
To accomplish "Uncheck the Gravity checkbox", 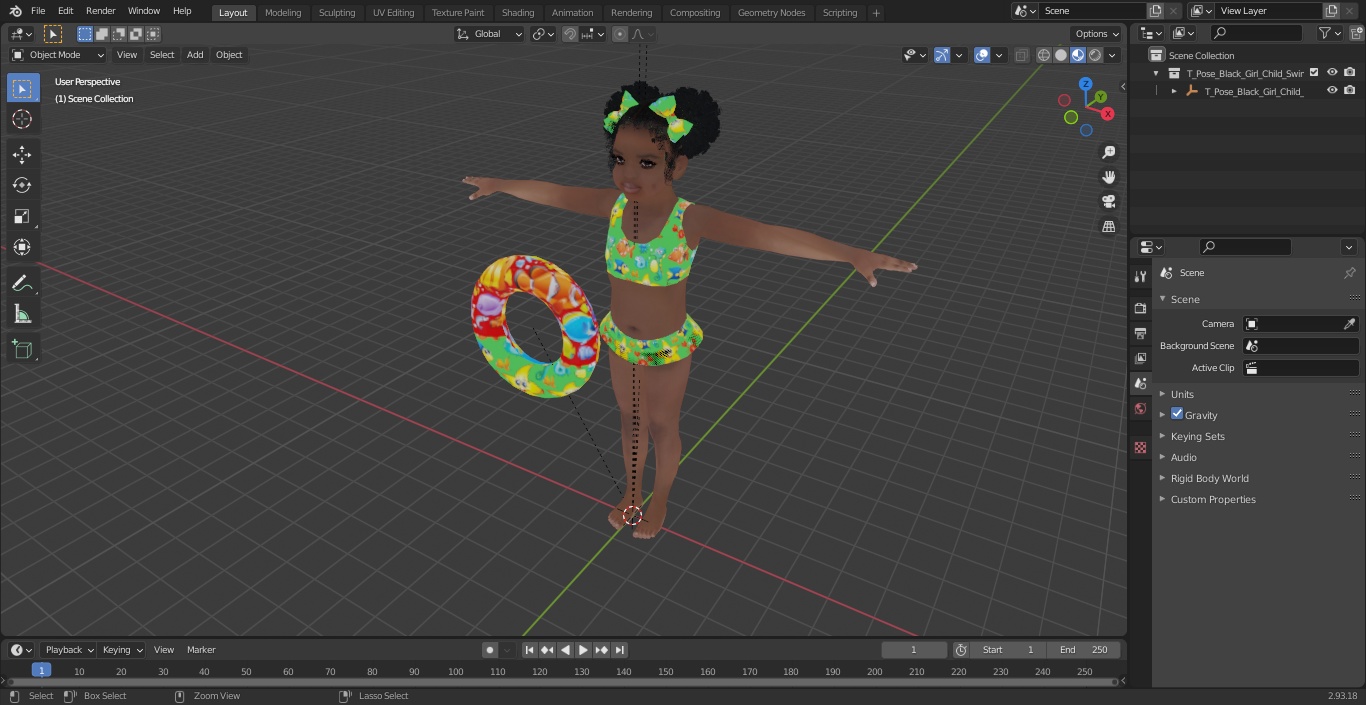I will coord(1177,414).
